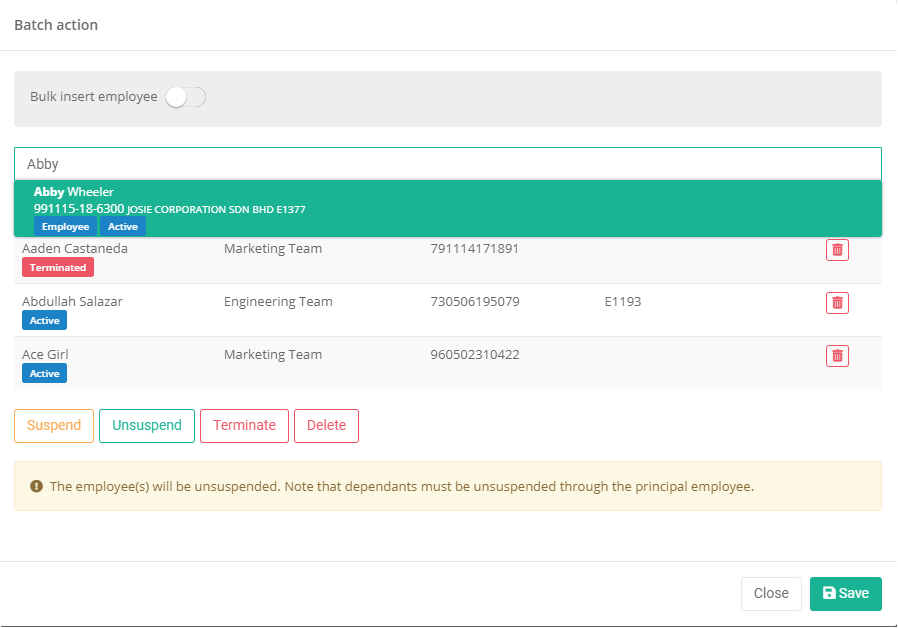The image size is (898, 628).
Task: Select the Abdullah Salazar employee name
Action: pyautogui.click(x=72, y=301)
